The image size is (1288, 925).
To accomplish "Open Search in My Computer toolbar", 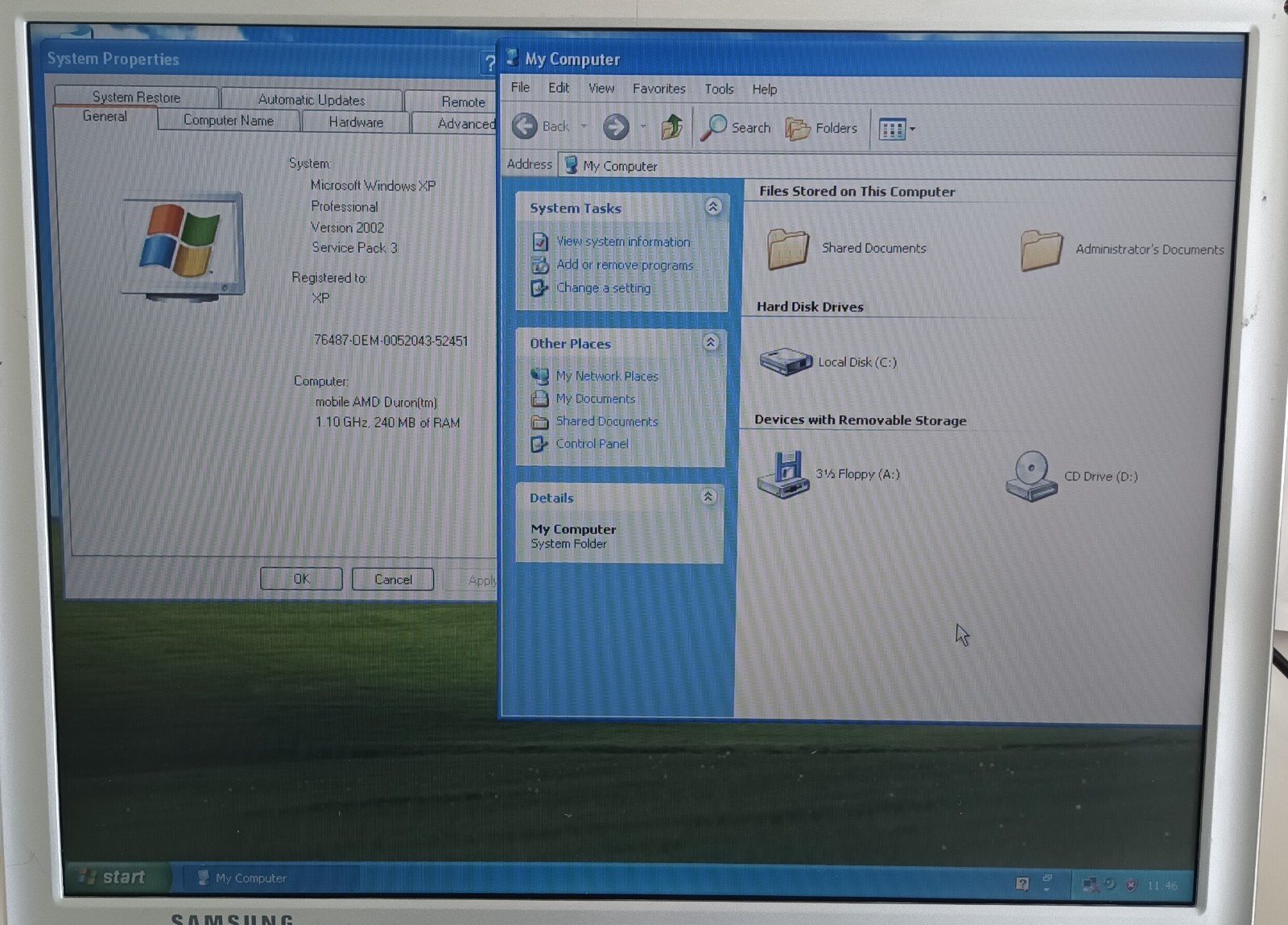I will pos(736,127).
